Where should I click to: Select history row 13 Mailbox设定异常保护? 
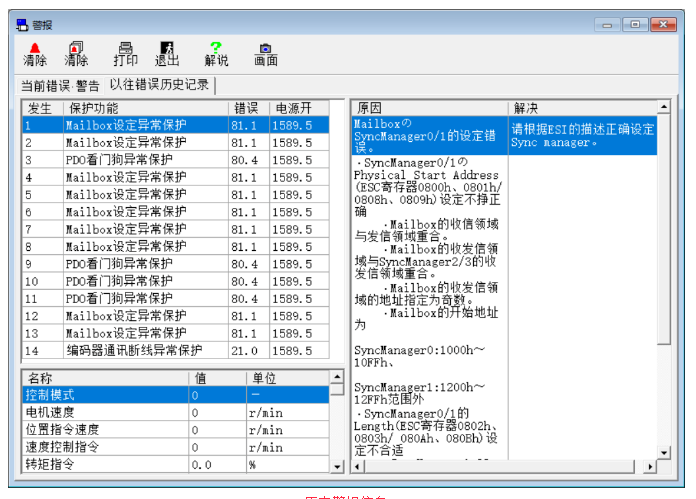[x=176, y=333]
